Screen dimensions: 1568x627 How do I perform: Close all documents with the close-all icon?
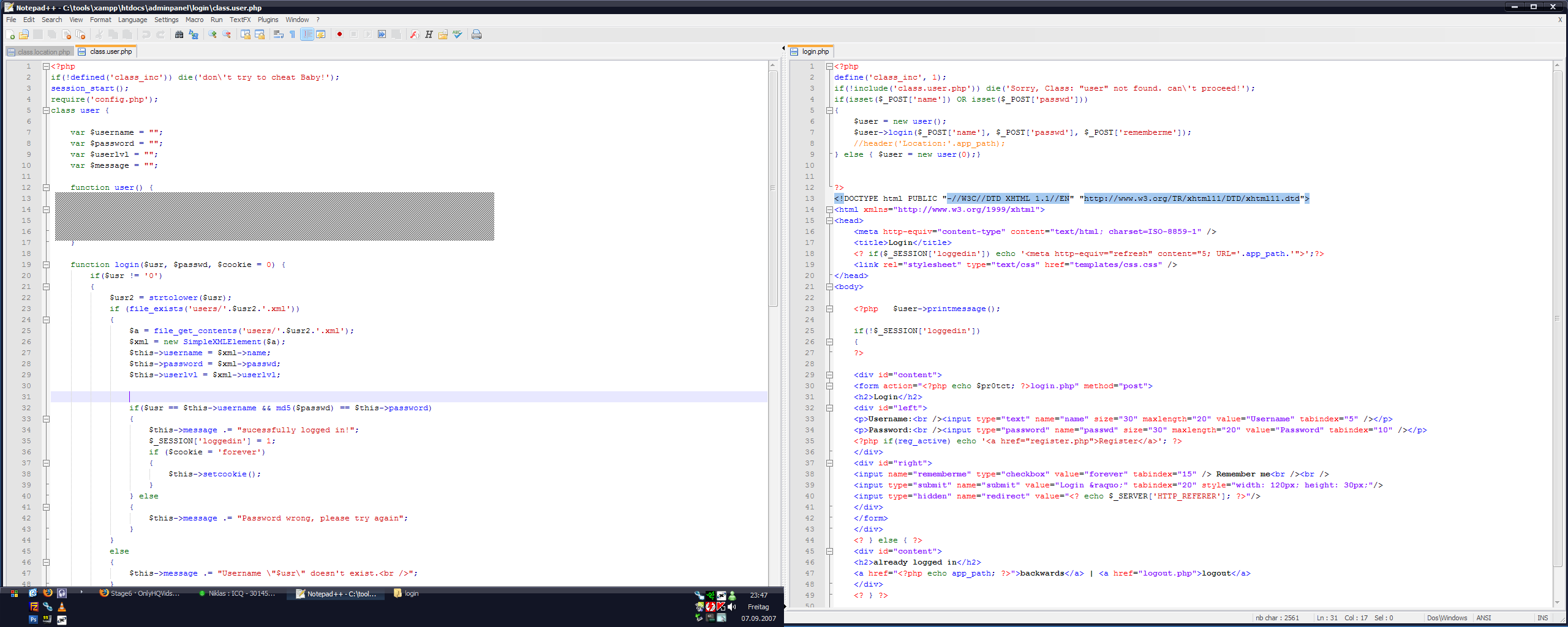80,34
